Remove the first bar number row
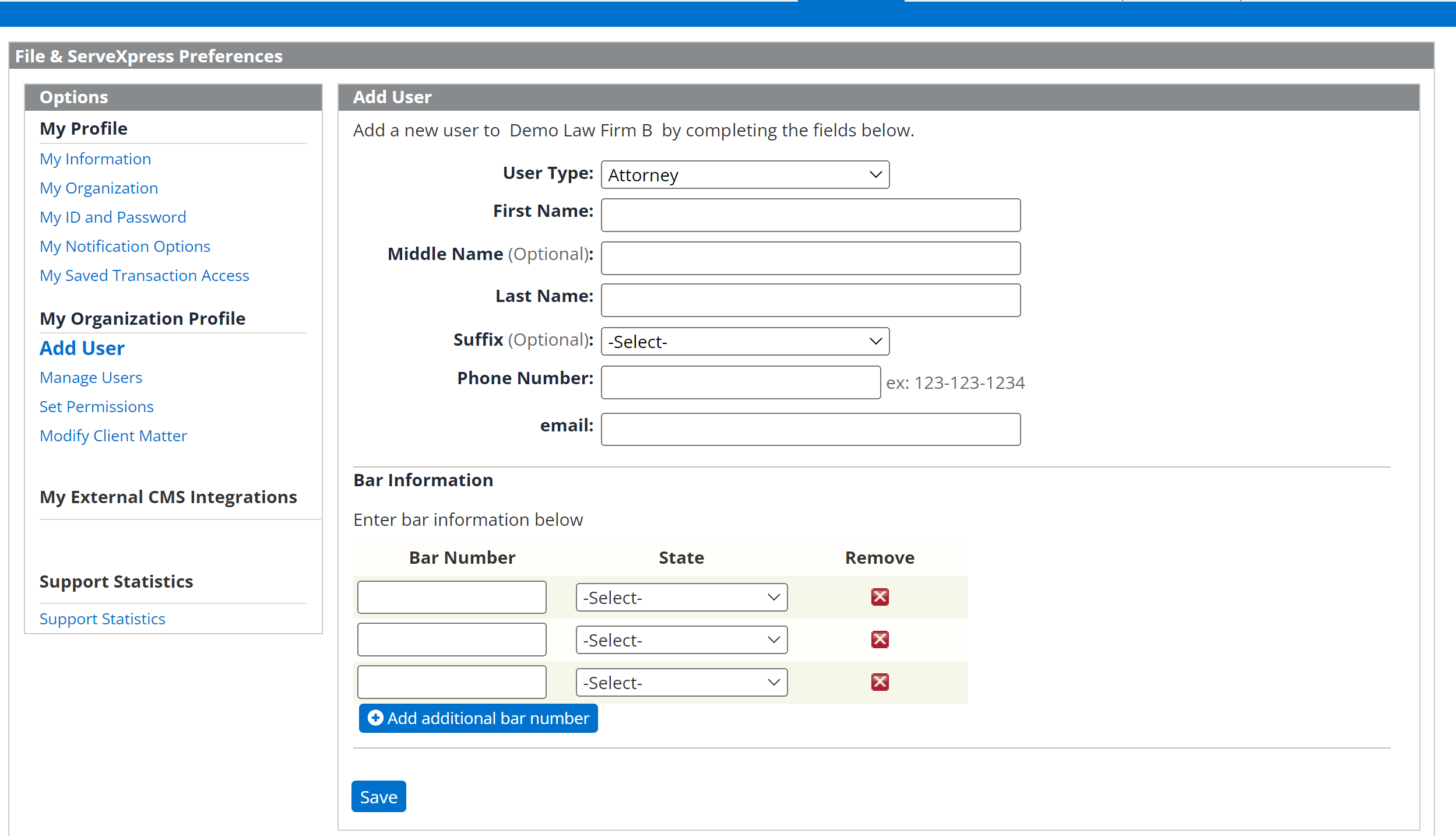1456x836 pixels. [x=880, y=597]
